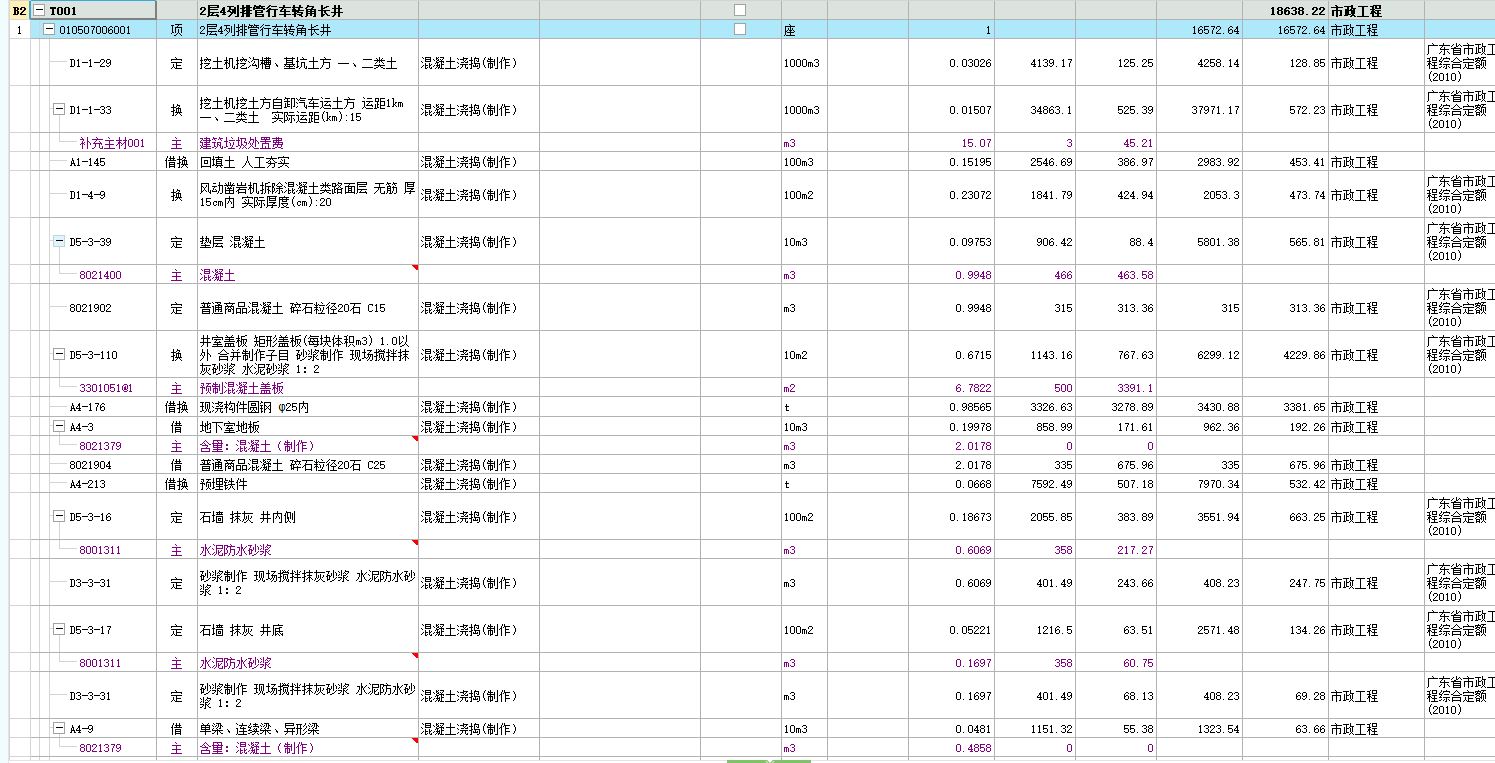1495x763 pixels.
Task: Select code cell A4-176
Action: click(x=88, y=407)
